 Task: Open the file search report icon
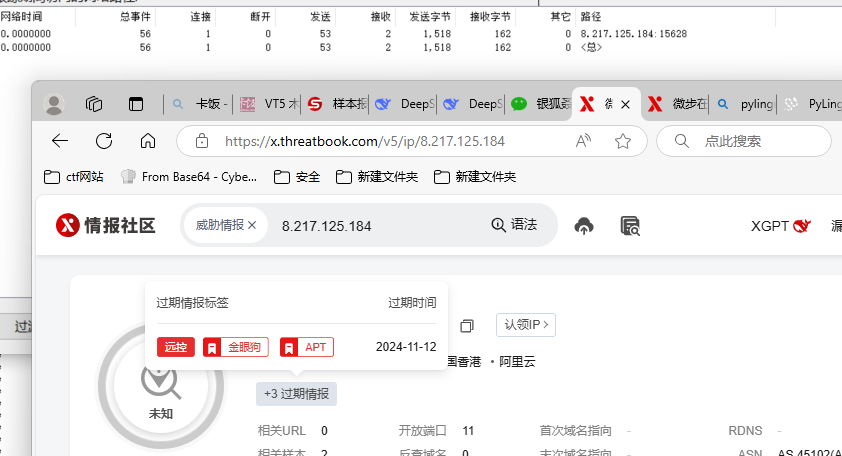click(630, 226)
